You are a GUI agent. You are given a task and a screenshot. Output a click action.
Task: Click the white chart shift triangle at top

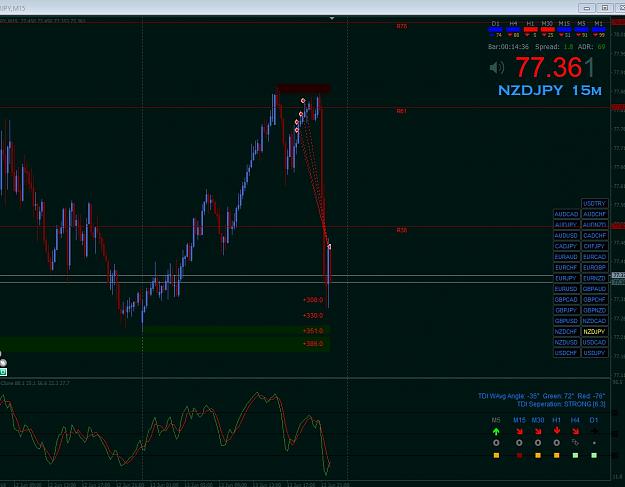point(332,18)
